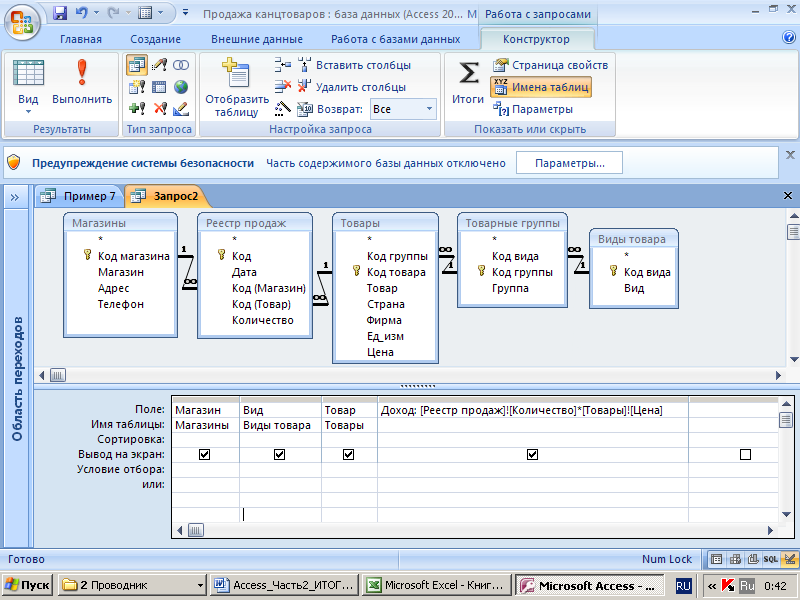The width and height of the screenshot is (800, 600).
Task: Click the design grid horizontal scrollbar thumb
Action: pos(195,530)
